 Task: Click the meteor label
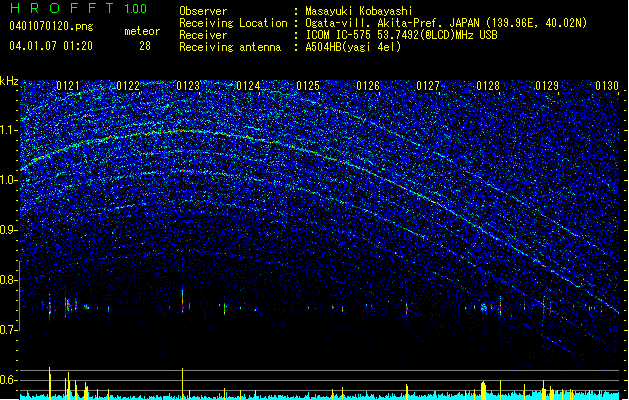pos(142,31)
